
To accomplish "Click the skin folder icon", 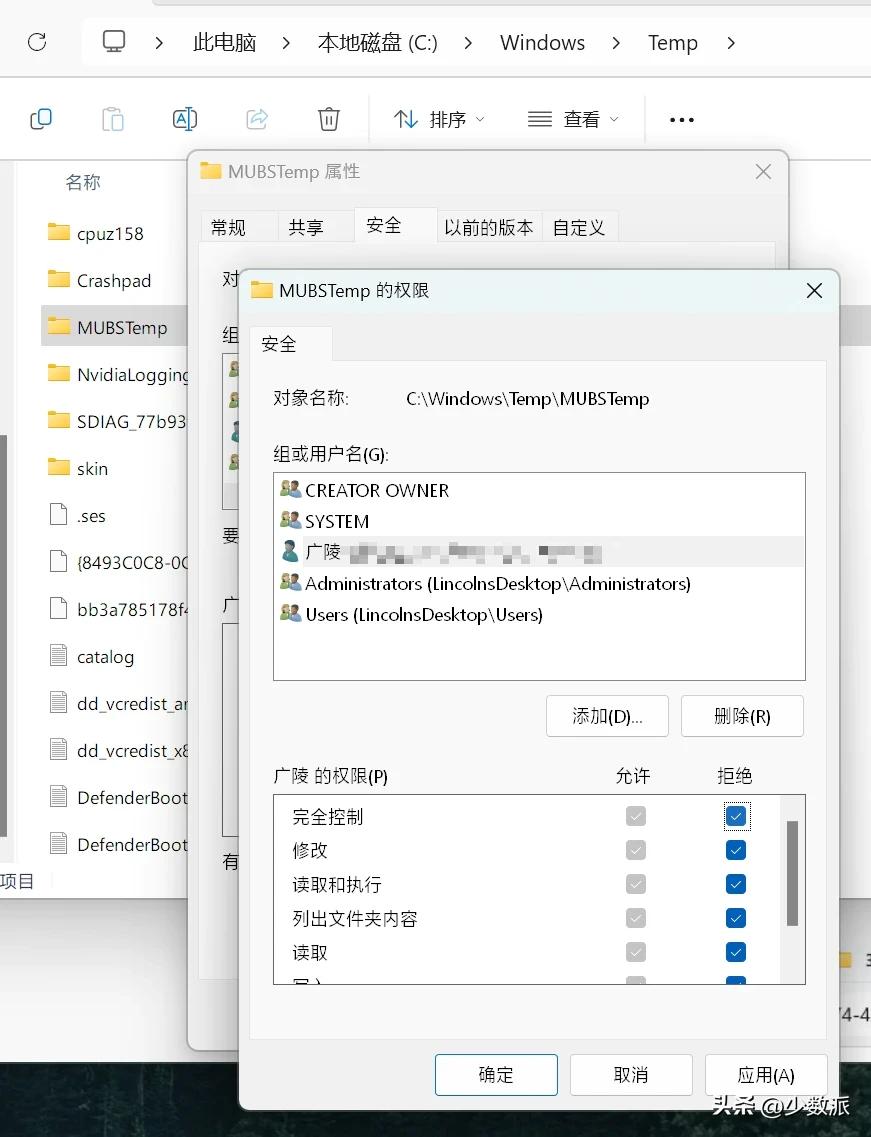I will coord(59,467).
